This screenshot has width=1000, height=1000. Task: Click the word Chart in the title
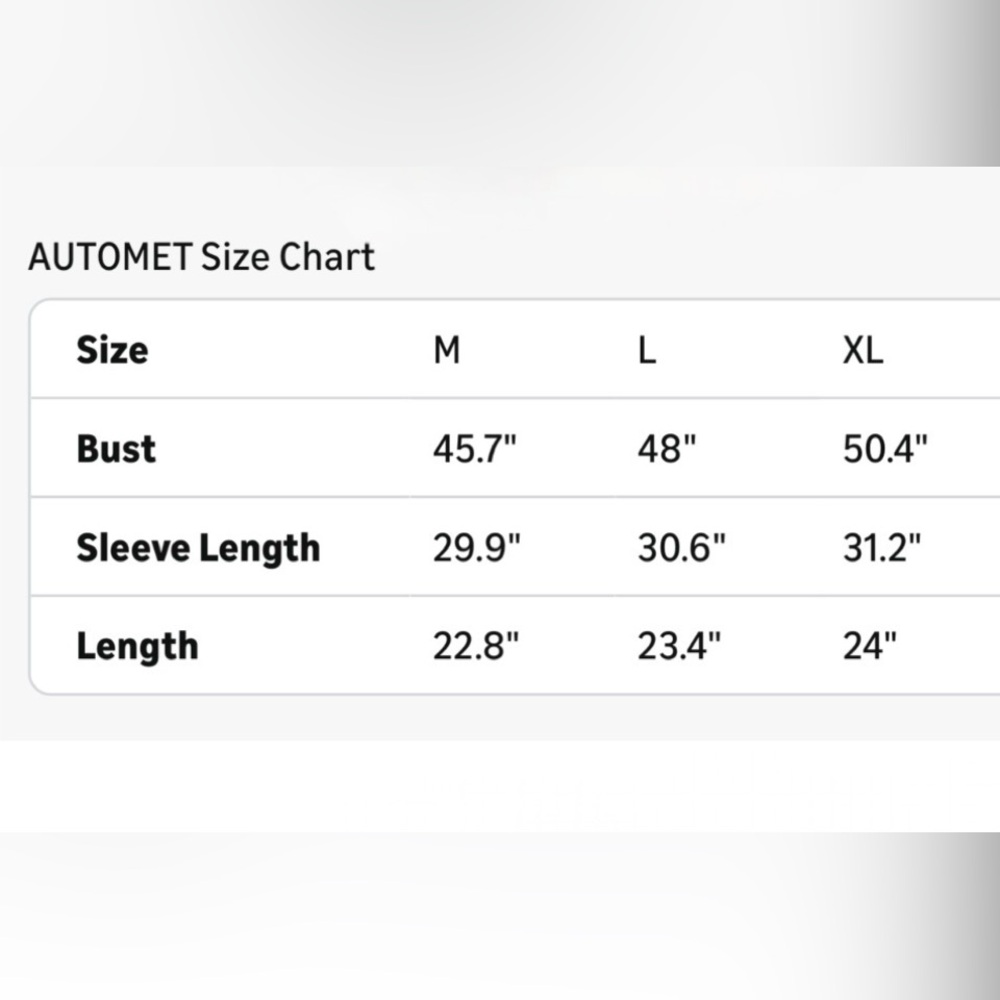point(327,257)
